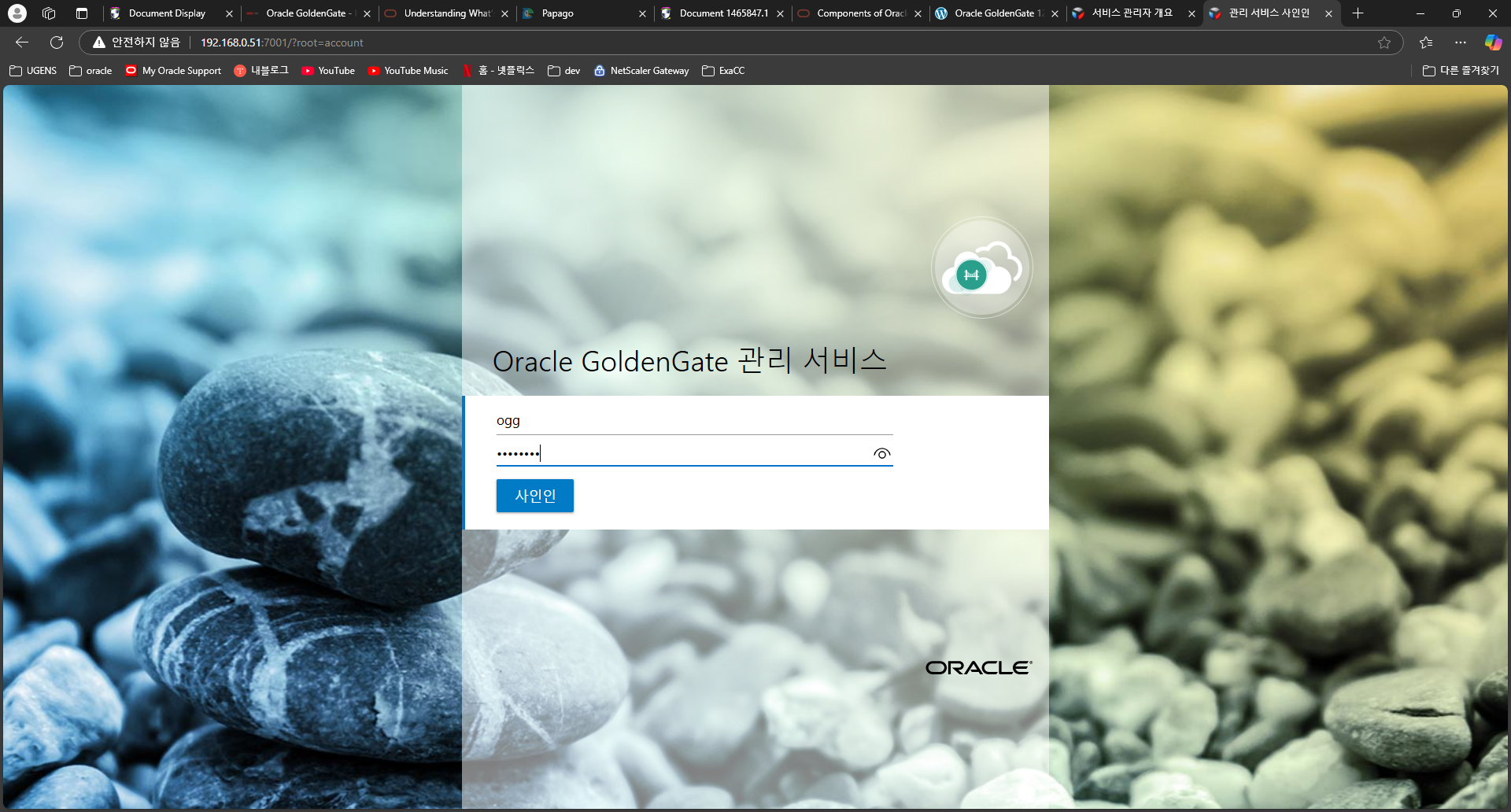The width and height of the screenshot is (1511, 812).
Task: Close the Components of Oracle tab
Action: (x=918, y=13)
